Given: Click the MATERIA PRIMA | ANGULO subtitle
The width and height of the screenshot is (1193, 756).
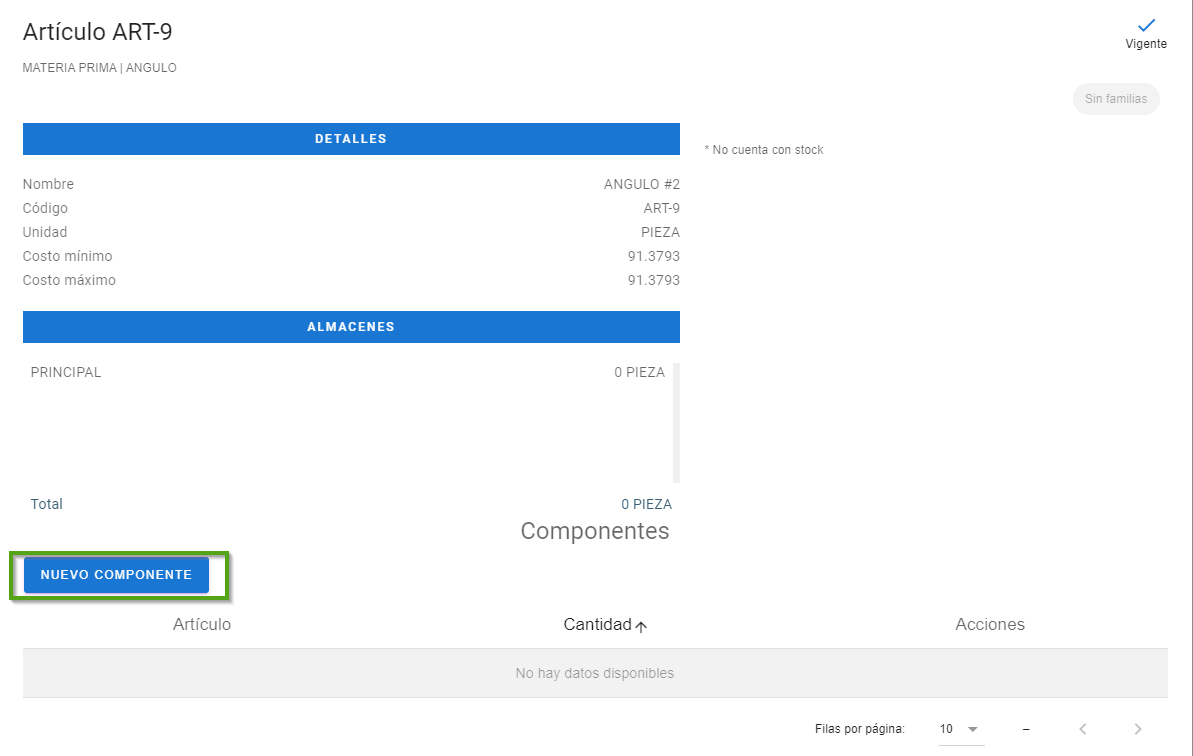Looking at the screenshot, I should [x=100, y=68].
